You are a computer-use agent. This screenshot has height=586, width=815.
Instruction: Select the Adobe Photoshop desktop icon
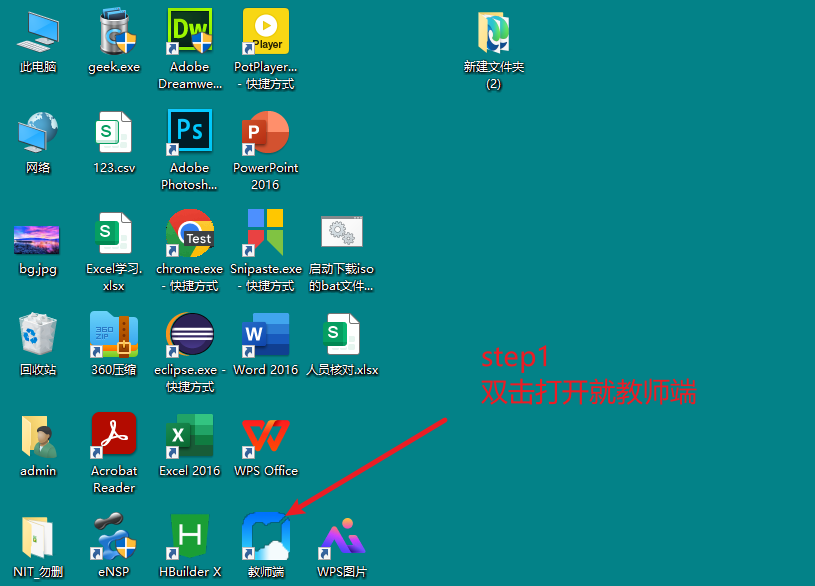point(190,133)
